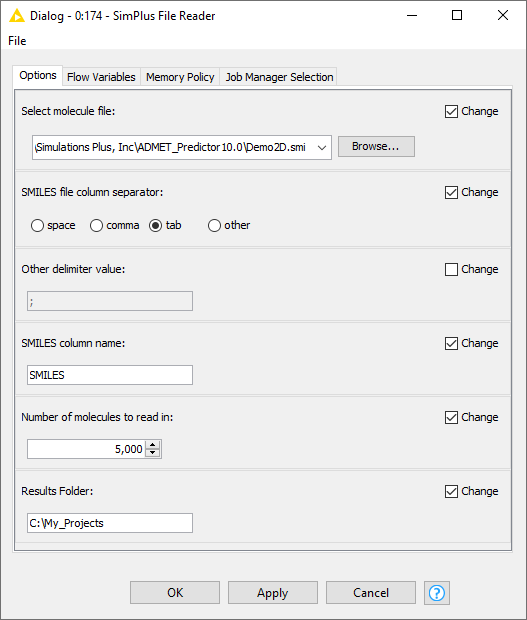Select the comma separator radio button
The width and height of the screenshot is (527, 620).
[x=96, y=225]
